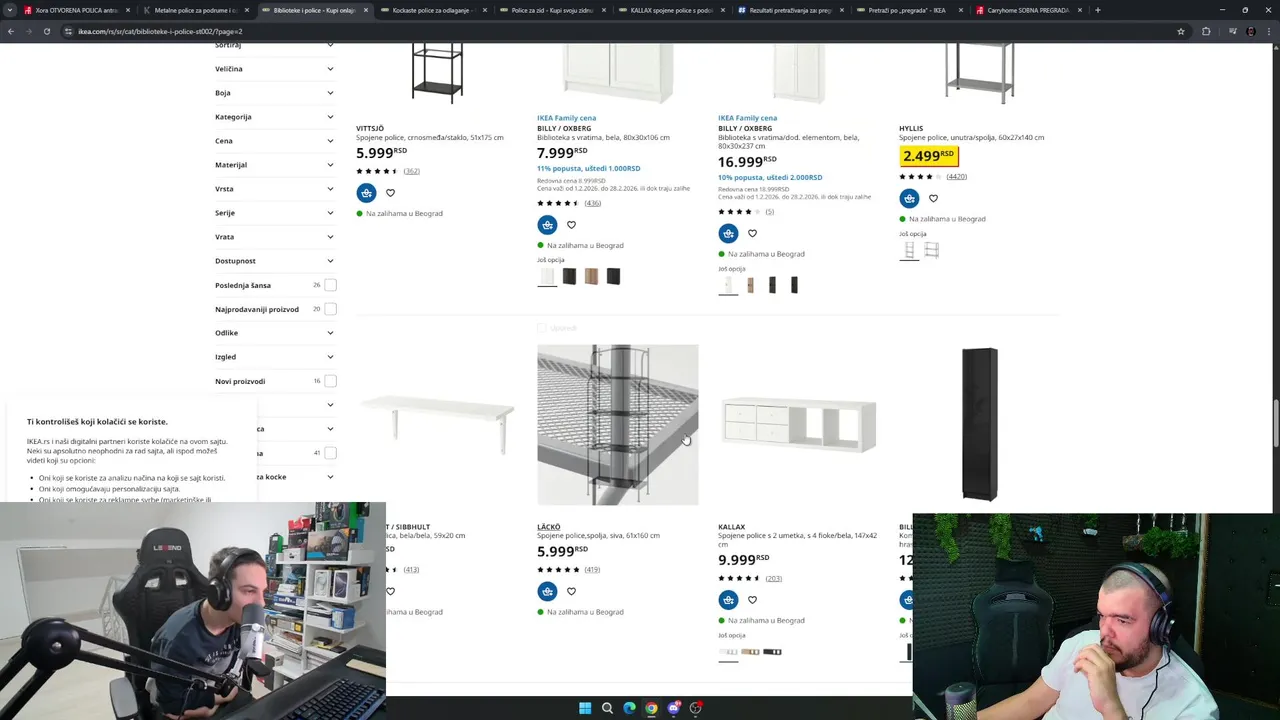Image resolution: width=1280 pixels, height=720 pixels.
Task: Expand Materijal filter section
Action: tap(274, 165)
